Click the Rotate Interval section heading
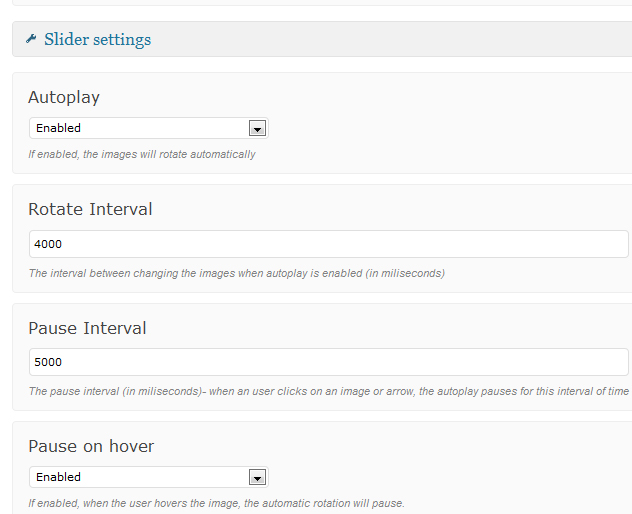 [90, 209]
